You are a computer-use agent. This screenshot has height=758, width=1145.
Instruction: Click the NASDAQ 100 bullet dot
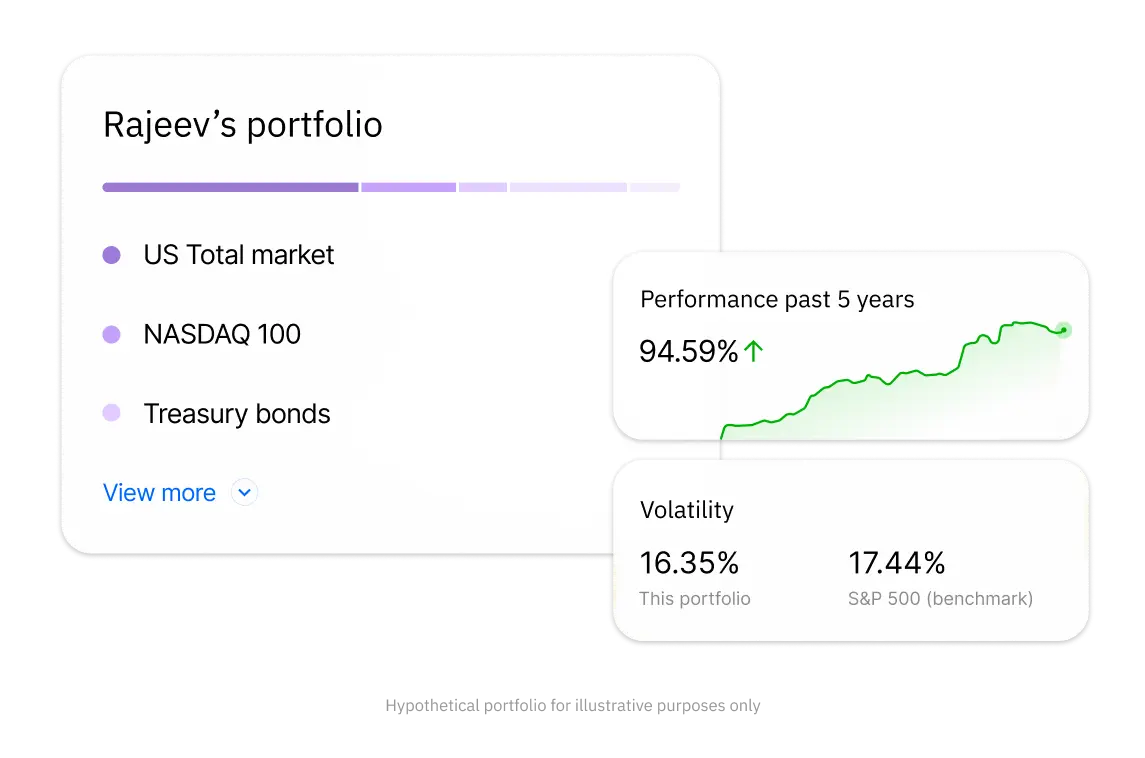click(112, 334)
